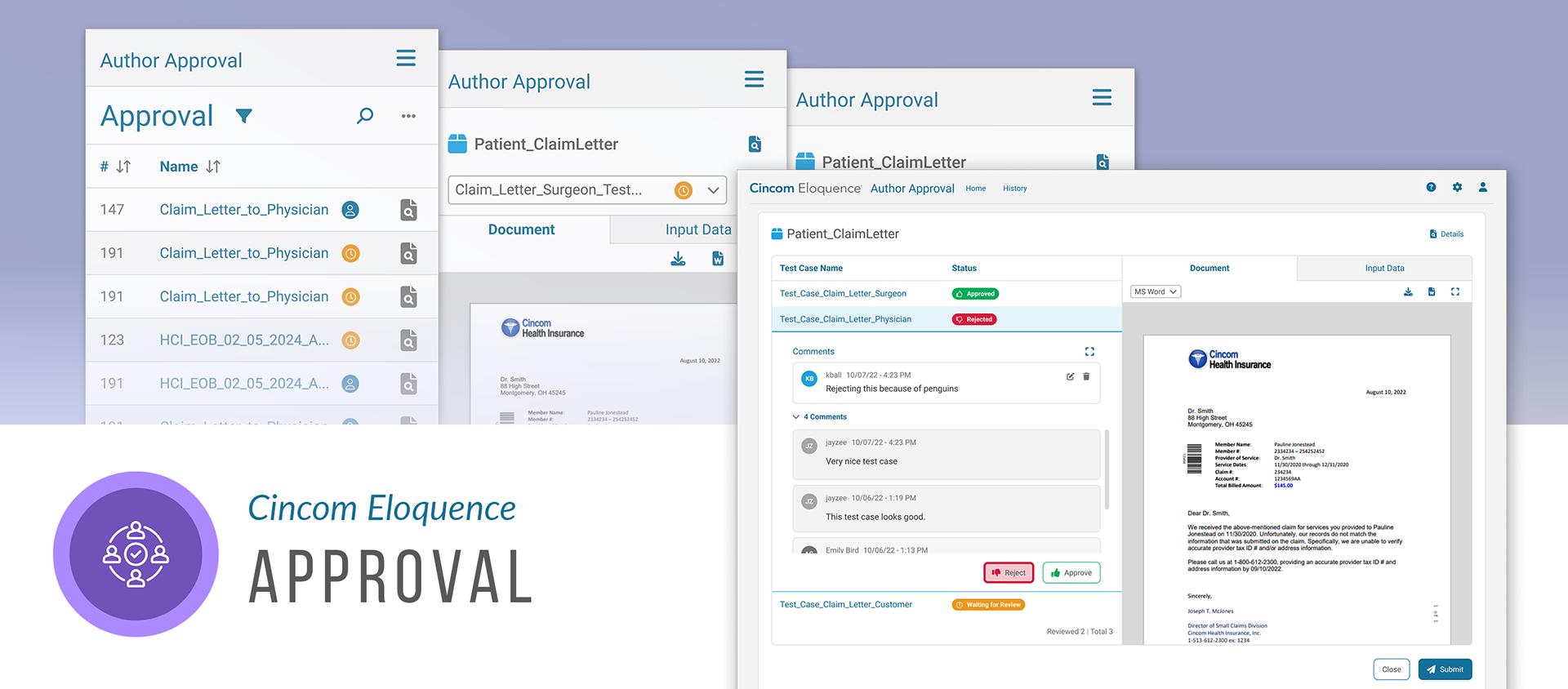Select Test_Case_Claim_Letter_Surgeon row
The image size is (1568, 689).
pyautogui.click(x=947, y=294)
